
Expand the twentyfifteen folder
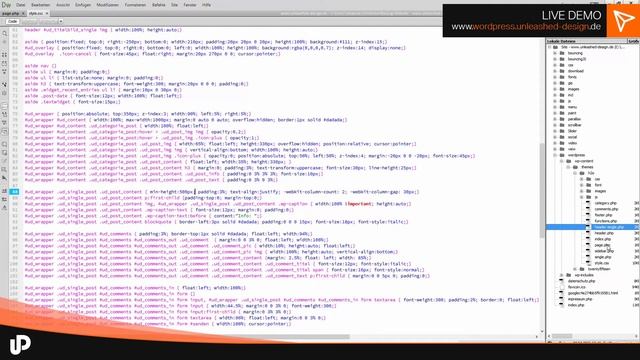(x=575, y=269)
